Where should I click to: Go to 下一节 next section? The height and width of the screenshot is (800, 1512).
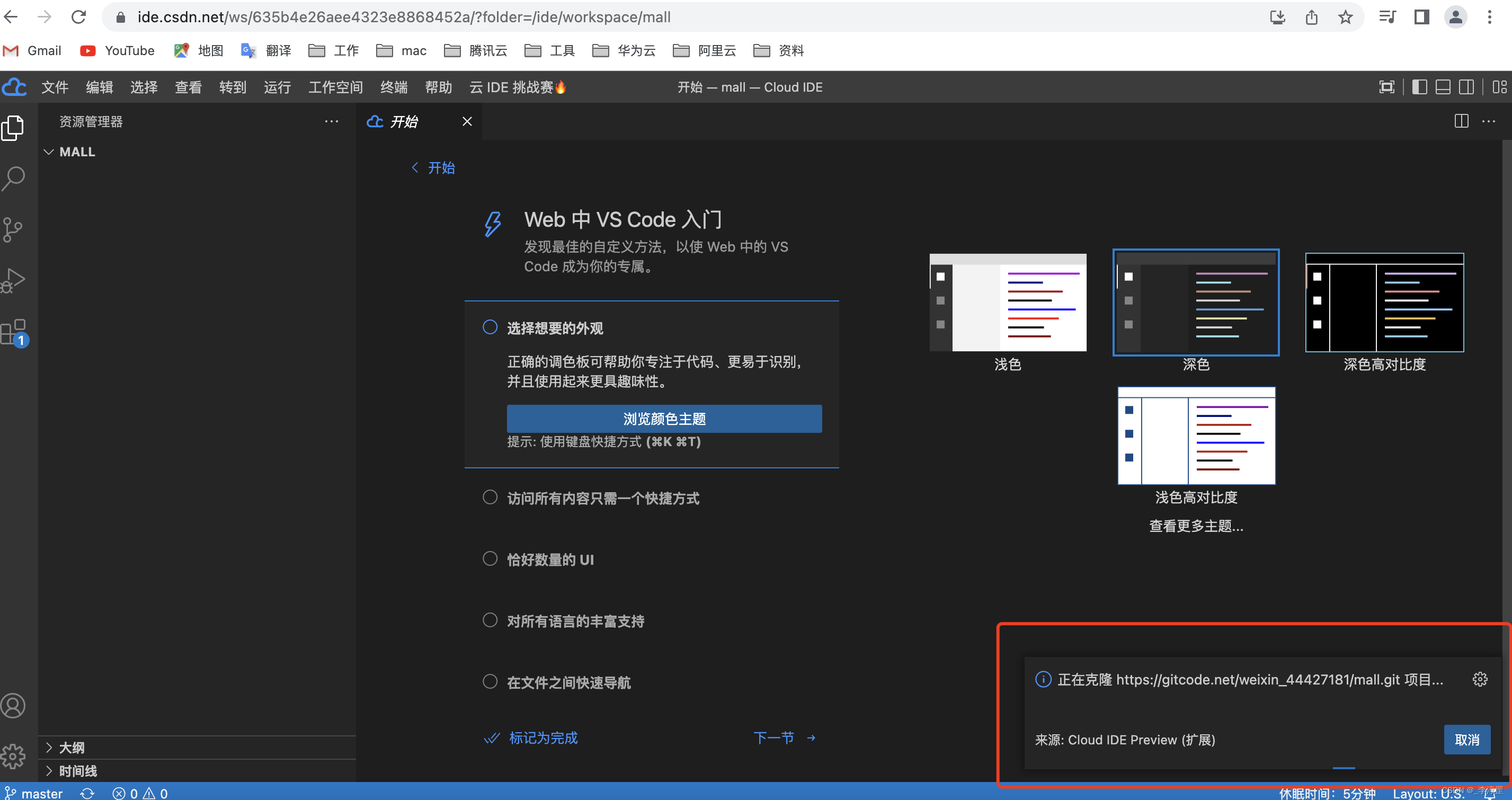(784, 738)
